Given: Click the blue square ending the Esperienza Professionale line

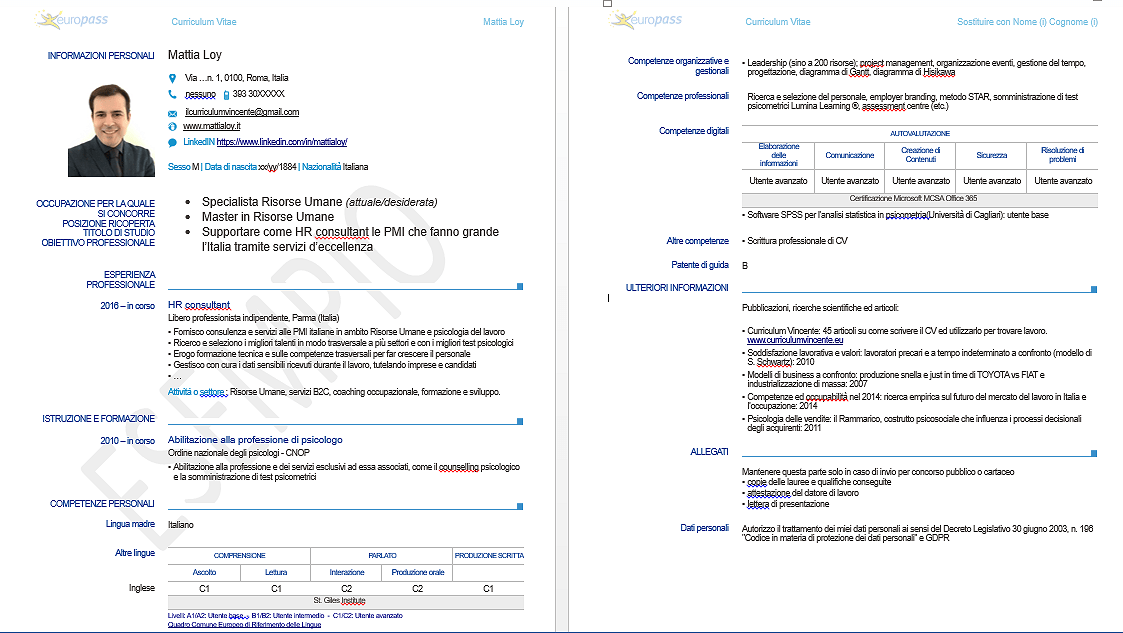Looking at the screenshot, I should [520, 286].
